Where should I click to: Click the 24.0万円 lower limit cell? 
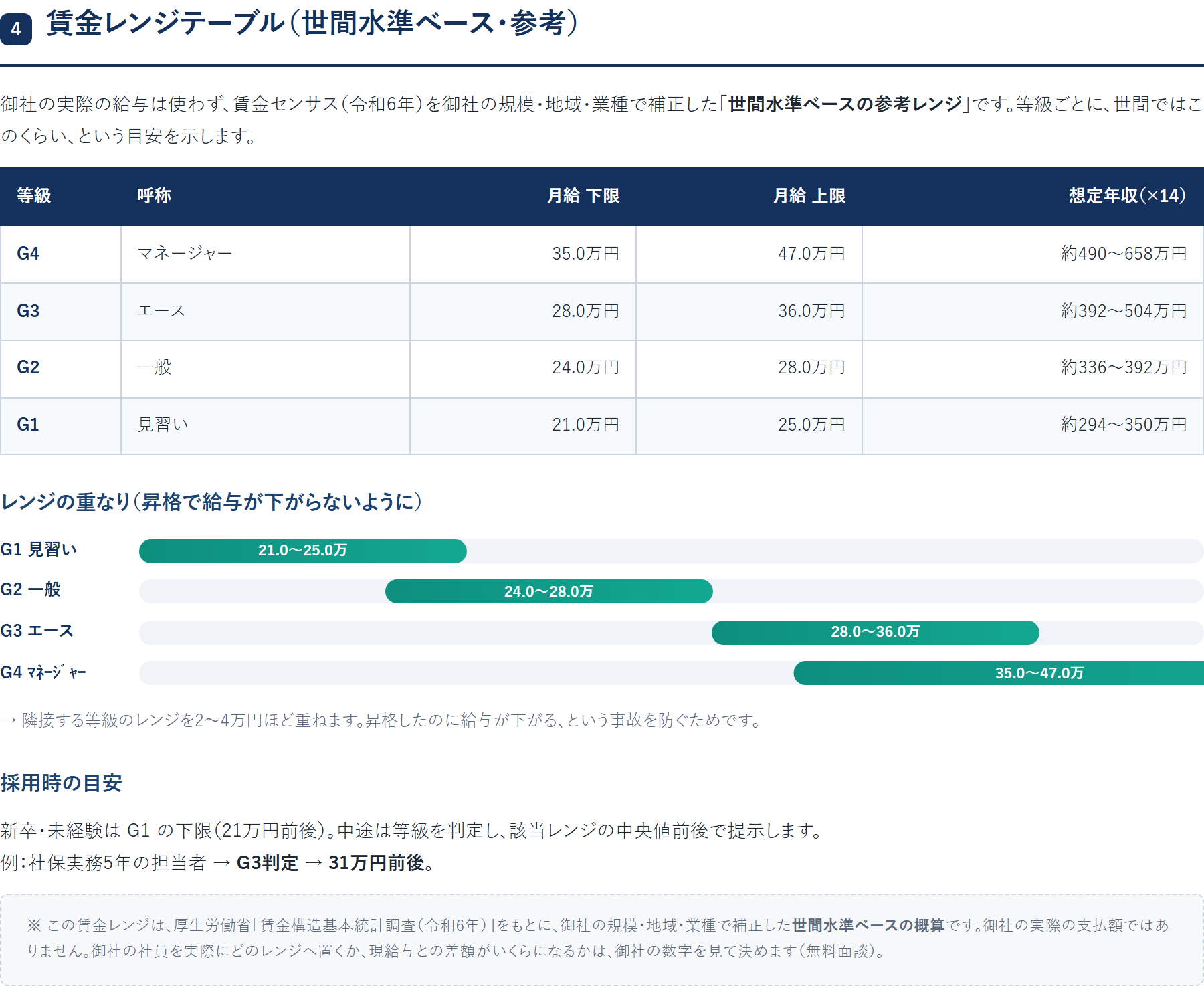(x=522, y=369)
